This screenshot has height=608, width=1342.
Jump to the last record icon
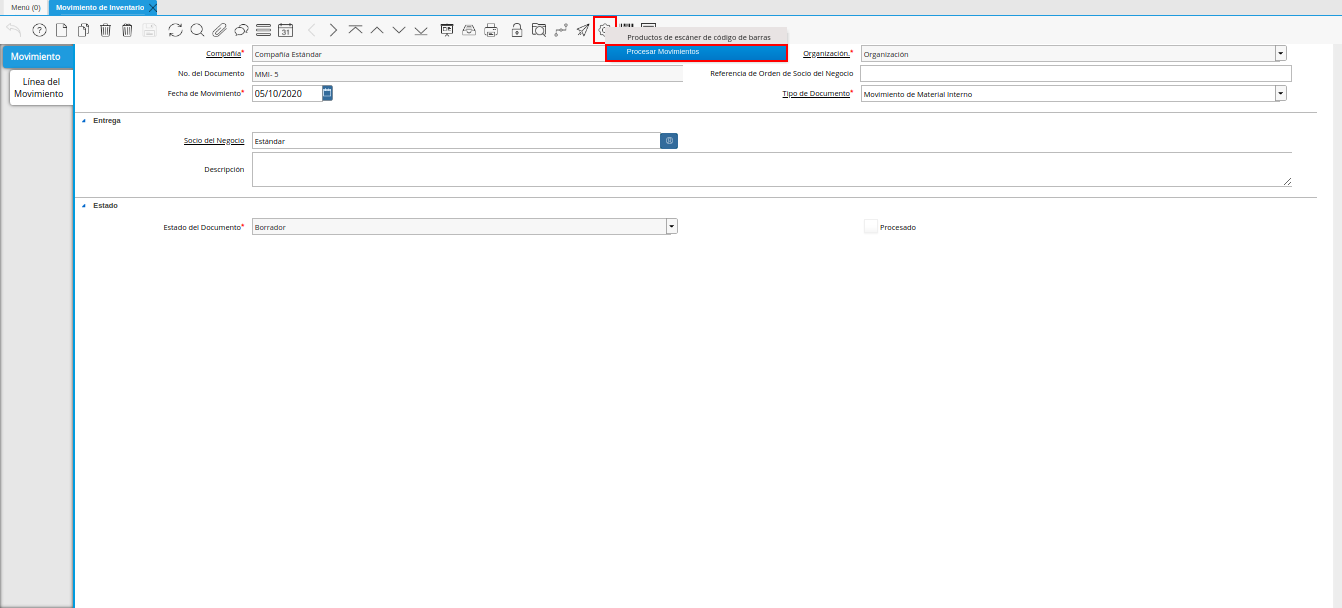(x=421, y=30)
